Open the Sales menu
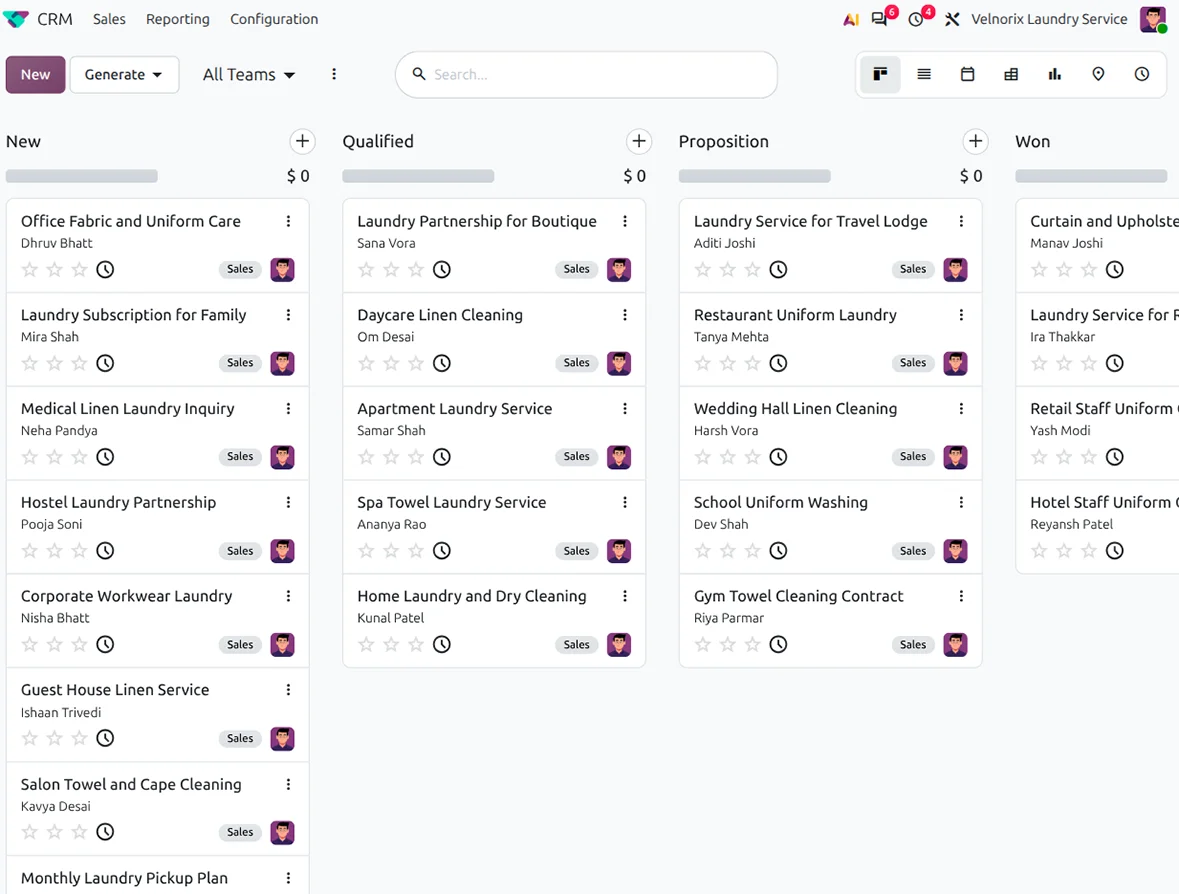This screenshot has width=1179, height=894. [x=109, y=20]
